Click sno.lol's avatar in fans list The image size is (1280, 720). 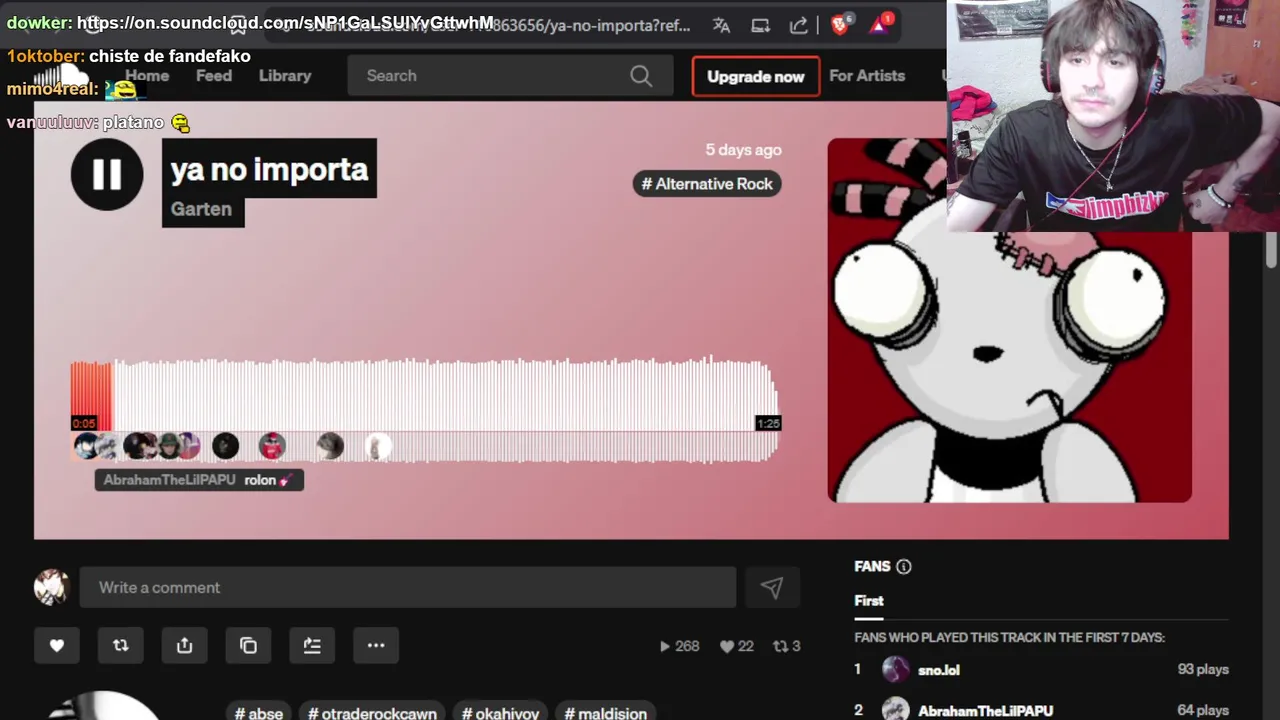[896, 670]
